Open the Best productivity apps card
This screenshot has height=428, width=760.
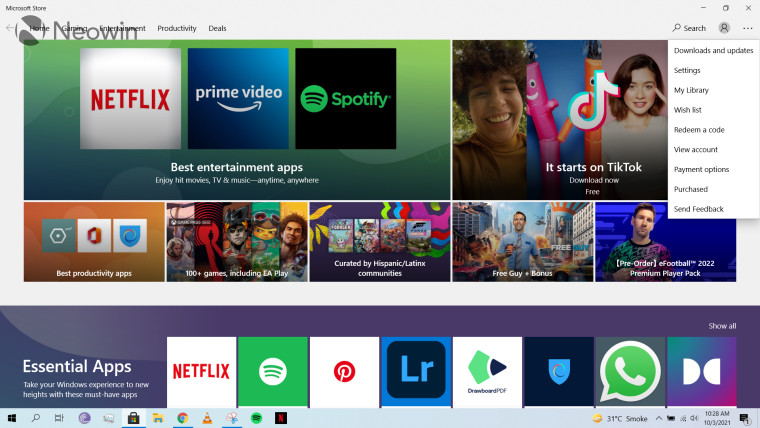(94, 242)
